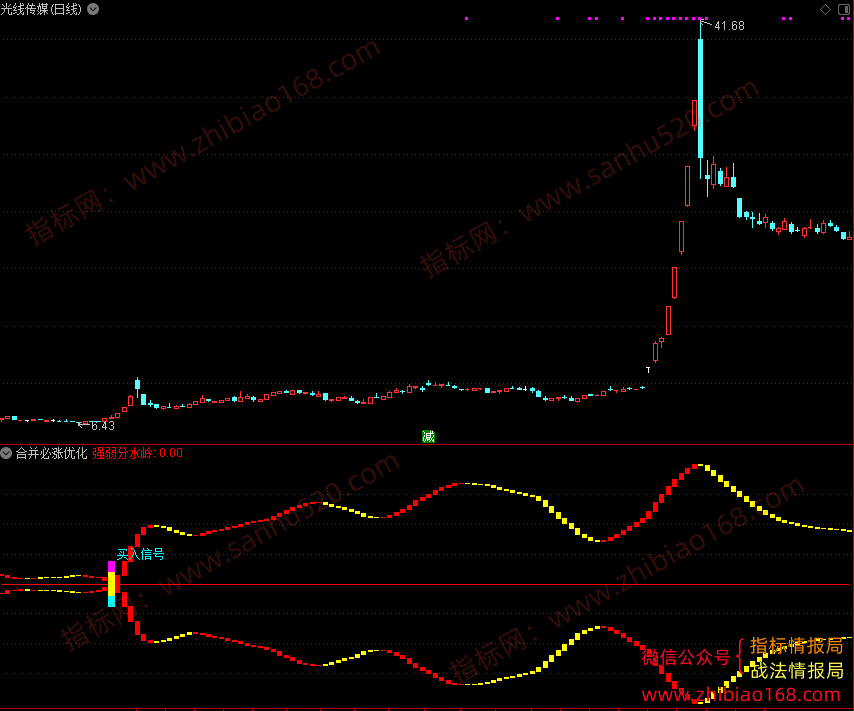The image size is (854, 711).
Task: Click the green 减 marker below the candles
Action: click(x=428, y=436)
